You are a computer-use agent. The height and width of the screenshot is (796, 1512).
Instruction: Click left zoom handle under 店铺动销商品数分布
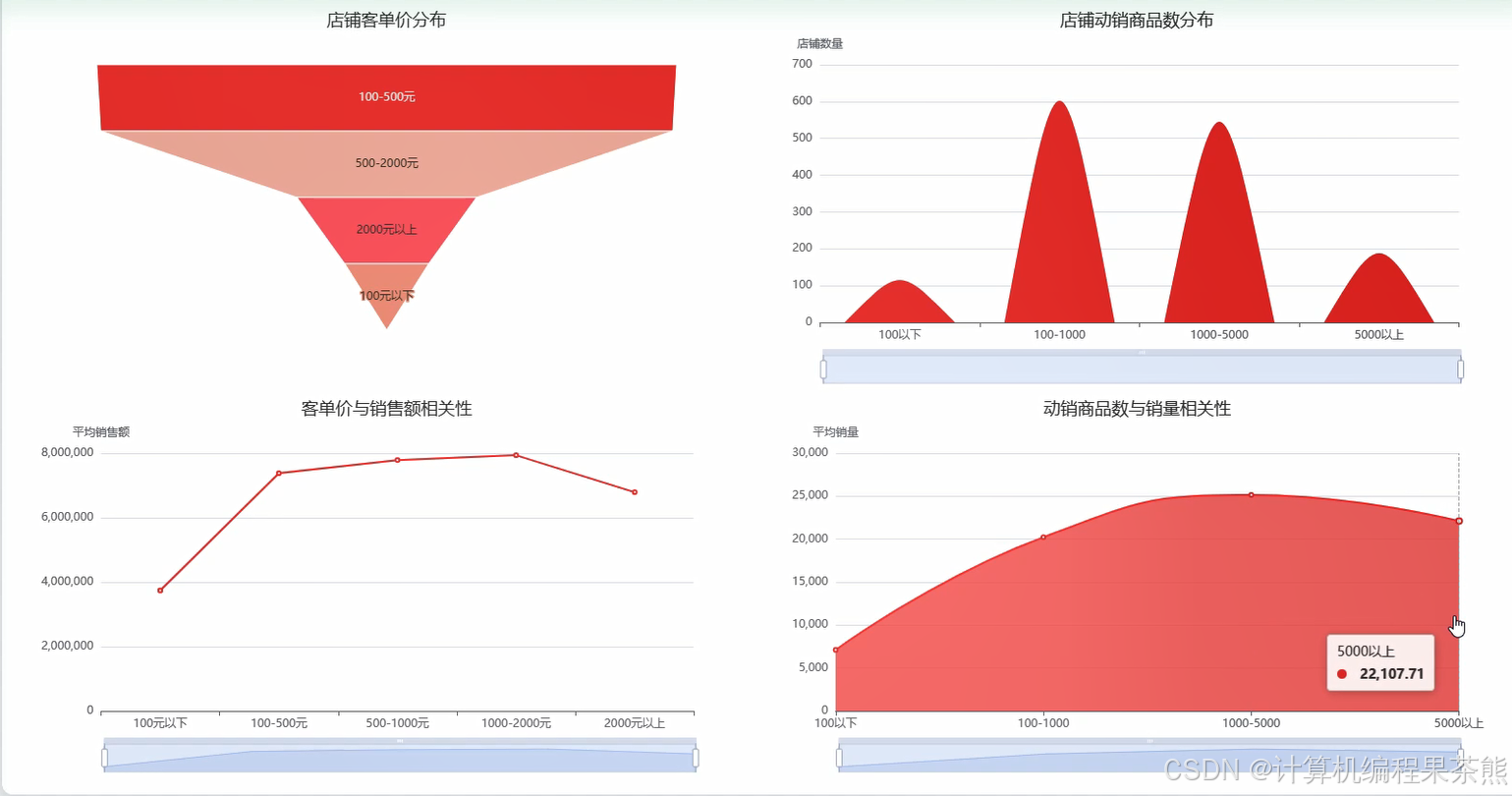pyautogui.click(x=823, y=370)
